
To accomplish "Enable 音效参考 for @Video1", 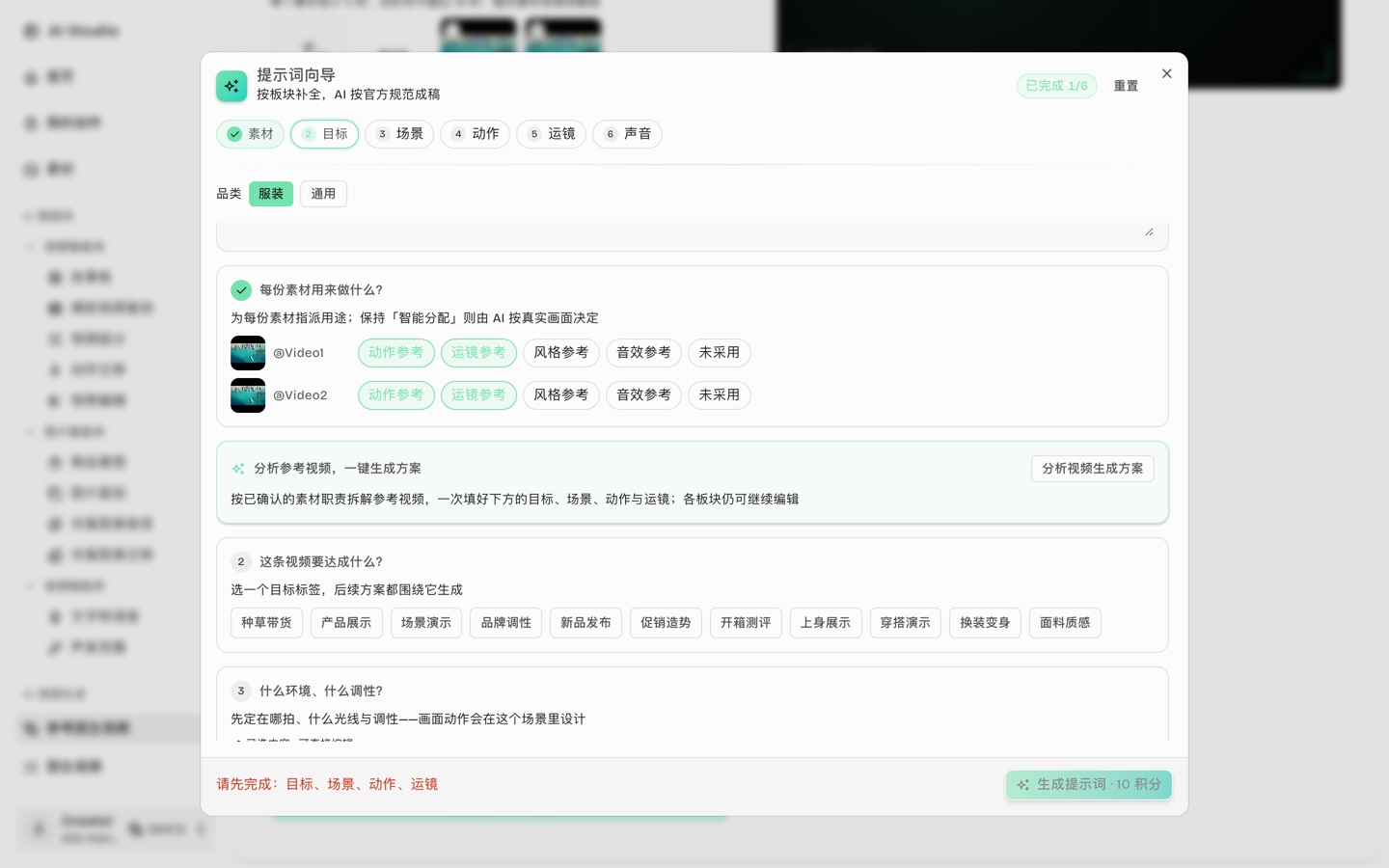I will click(643, 353).
